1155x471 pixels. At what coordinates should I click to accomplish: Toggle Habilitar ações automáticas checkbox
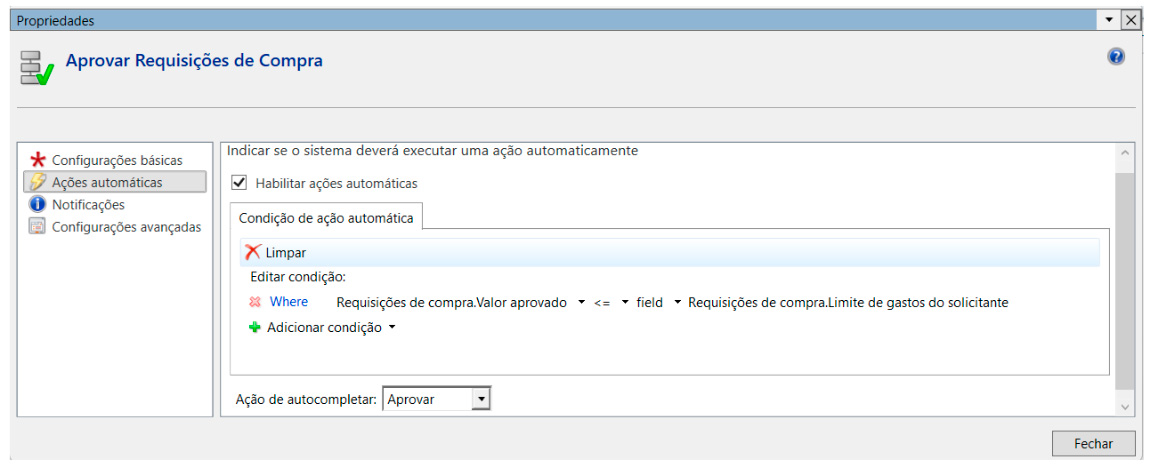tap(239, 183)
